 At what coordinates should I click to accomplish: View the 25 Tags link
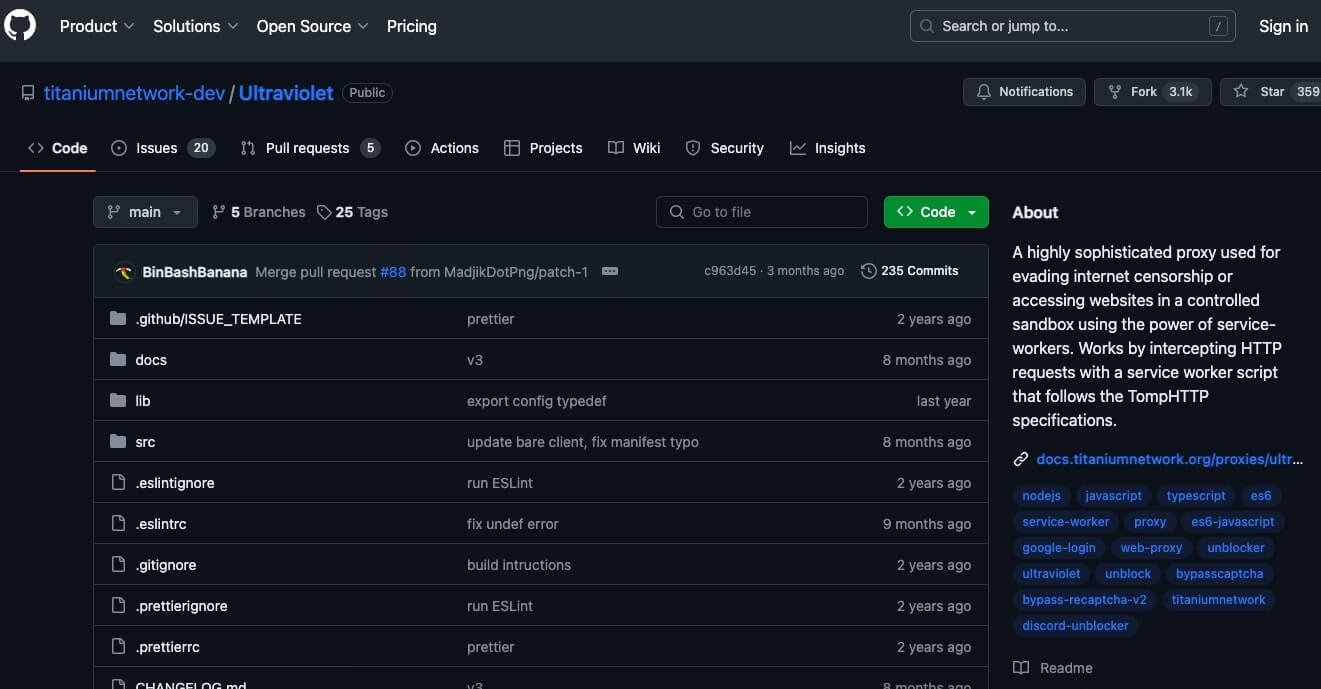[352, 212]
